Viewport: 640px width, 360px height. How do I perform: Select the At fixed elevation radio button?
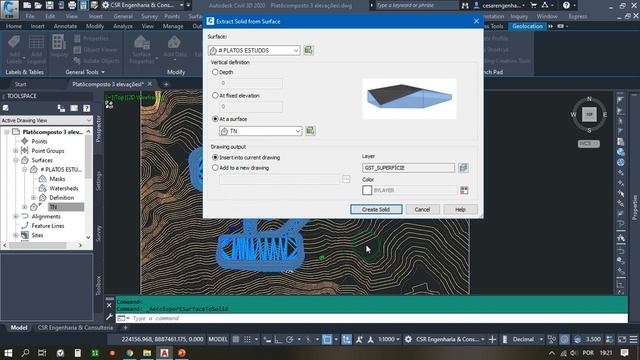pos(215,95)
